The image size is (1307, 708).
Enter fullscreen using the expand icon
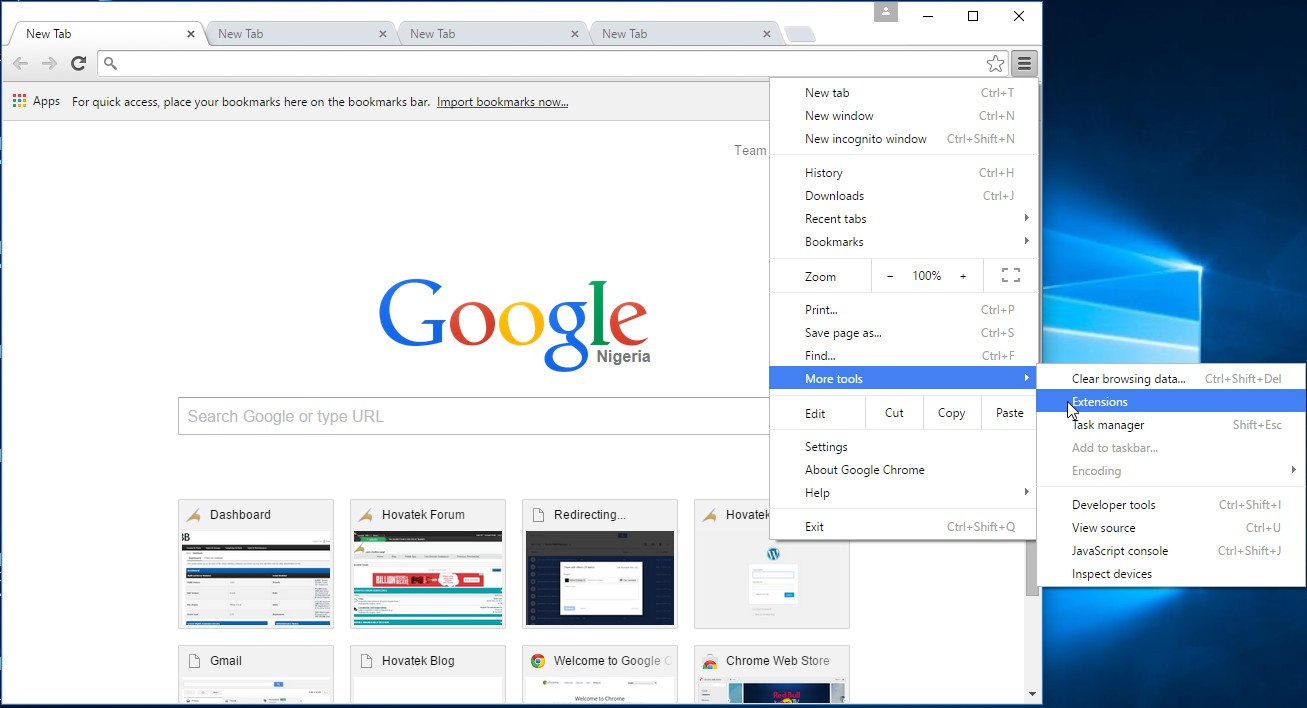pyautogui.click(x=1010, y=275)
